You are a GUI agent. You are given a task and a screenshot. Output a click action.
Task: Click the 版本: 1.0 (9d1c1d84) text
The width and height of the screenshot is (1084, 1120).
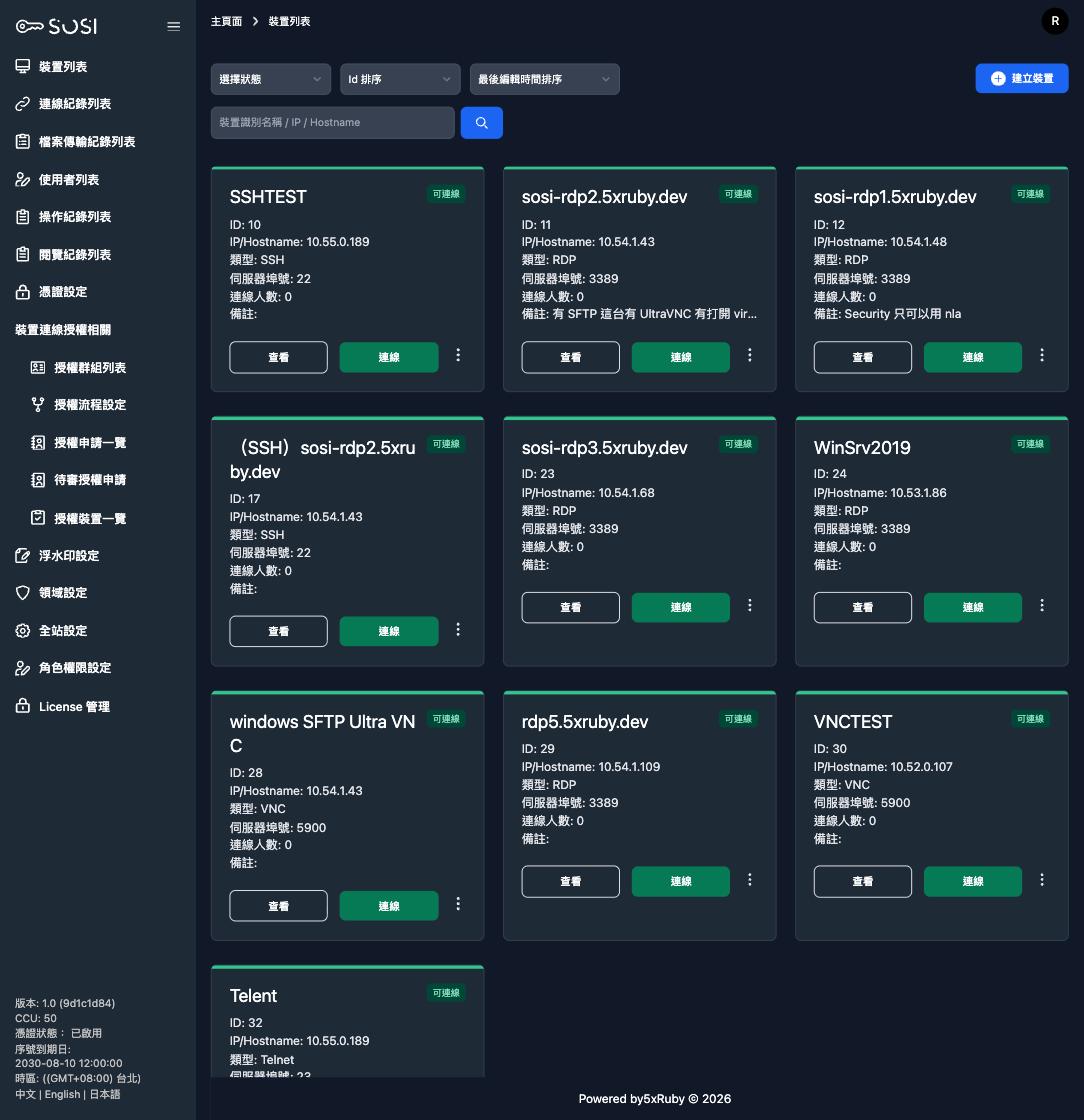pos(65,1003)
